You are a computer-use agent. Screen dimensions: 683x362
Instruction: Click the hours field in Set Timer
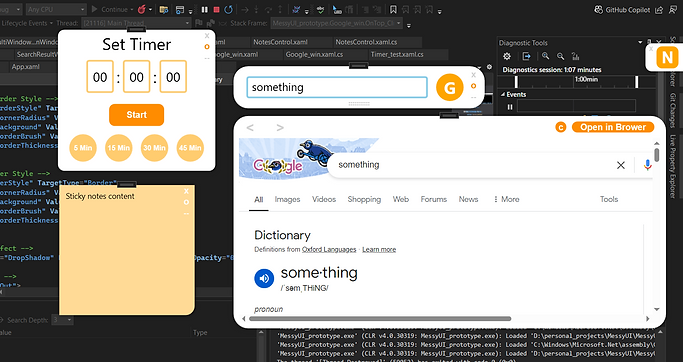(x=100, y=77)
